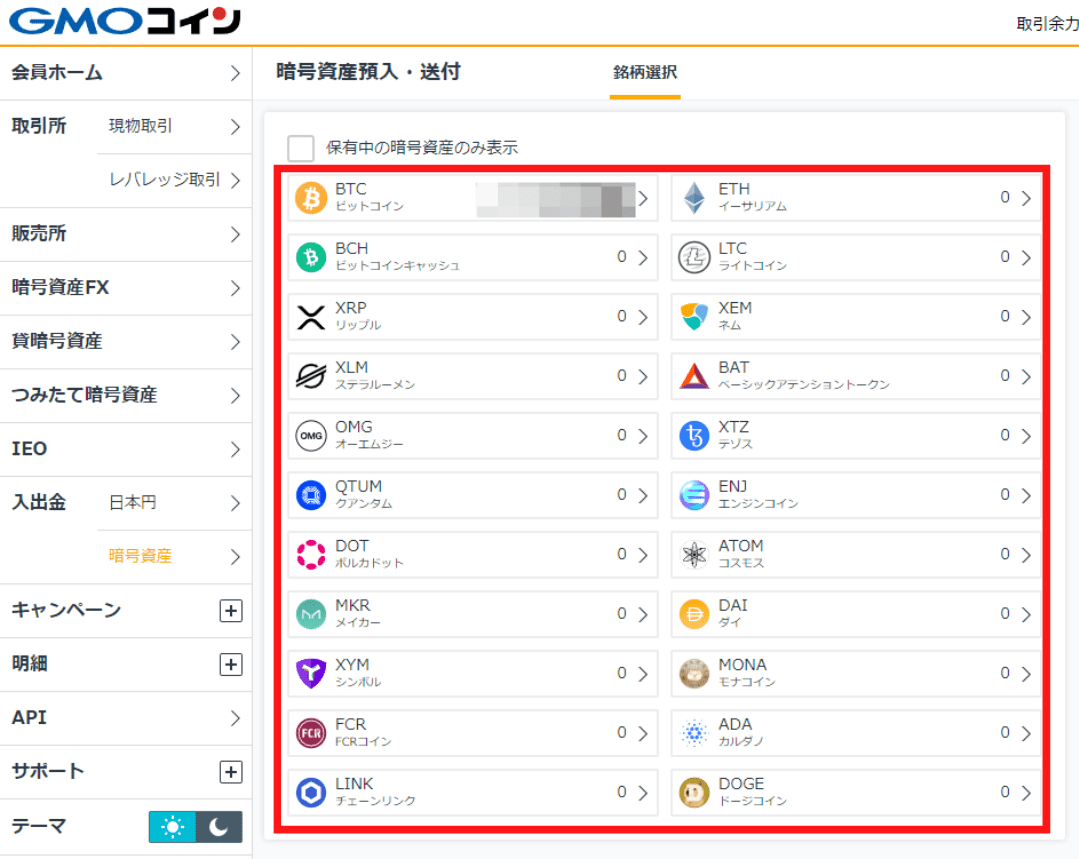This screenshot has width=1079, height=859.
Task: Expand the 明細 section
Action: [231, 664]
